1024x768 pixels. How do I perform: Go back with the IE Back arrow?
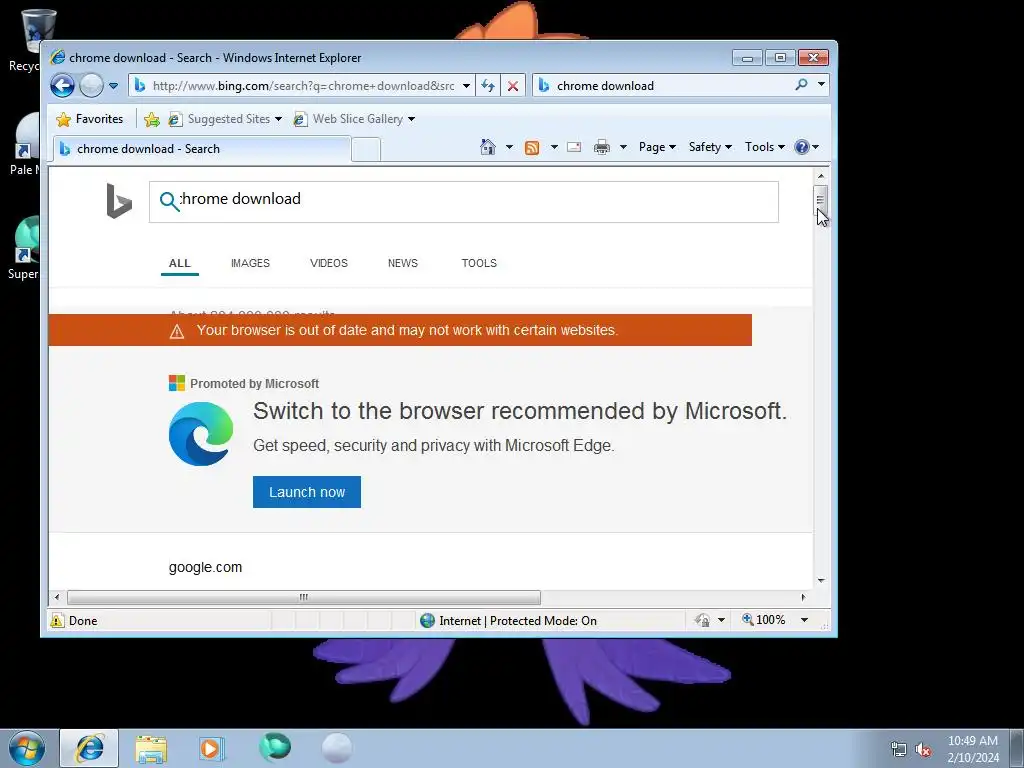(x=63, y=86)
